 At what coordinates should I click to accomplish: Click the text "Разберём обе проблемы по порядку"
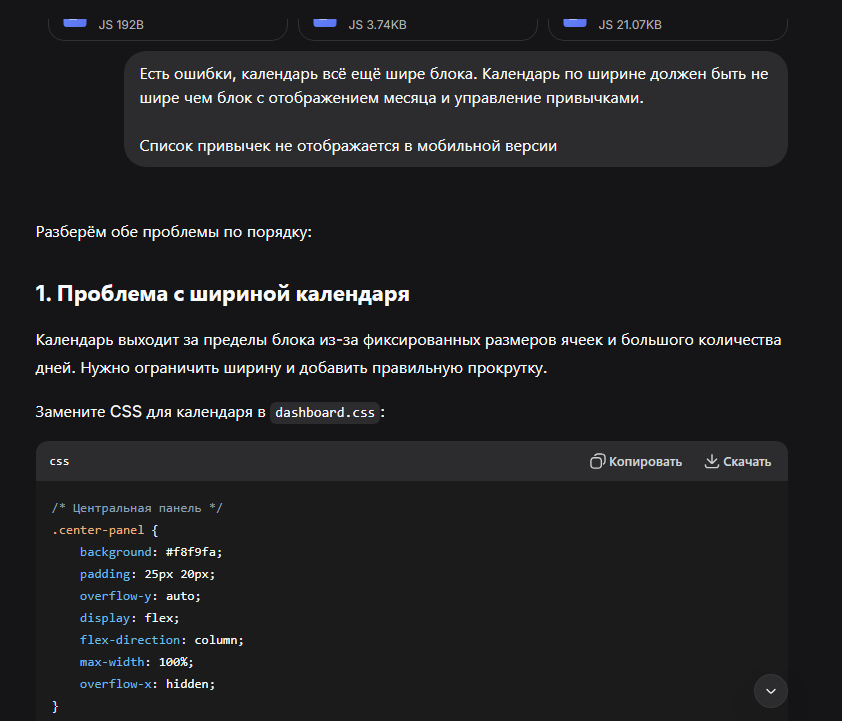click(173, 232)
